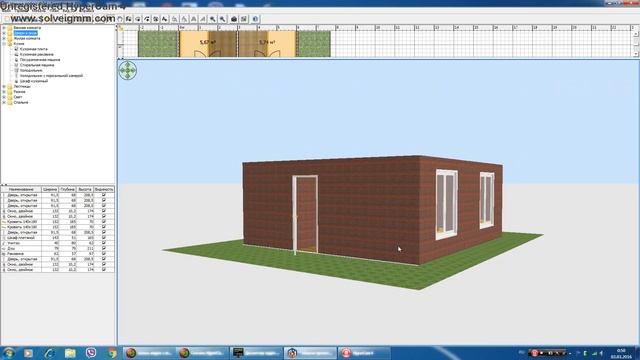The height and width of the screenshot is (360, 640).
Task: Toggle visibility checkbox for Унитаз
Action: coord(104,243)
